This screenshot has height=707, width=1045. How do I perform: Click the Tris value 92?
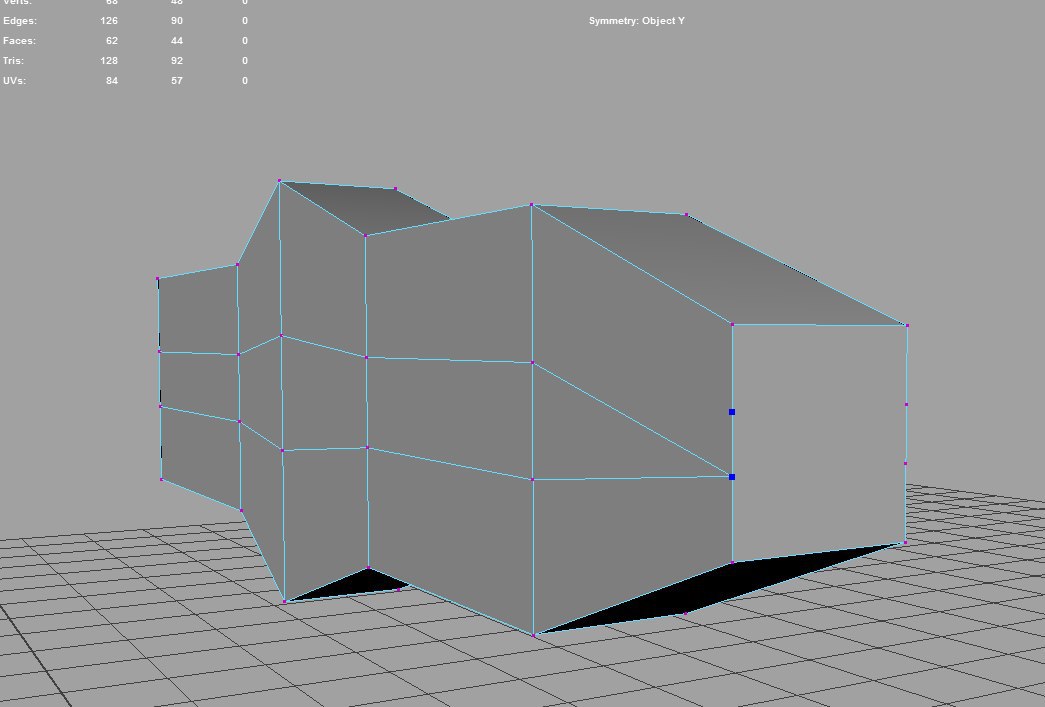pyautogui.click(x=177, y=61)
